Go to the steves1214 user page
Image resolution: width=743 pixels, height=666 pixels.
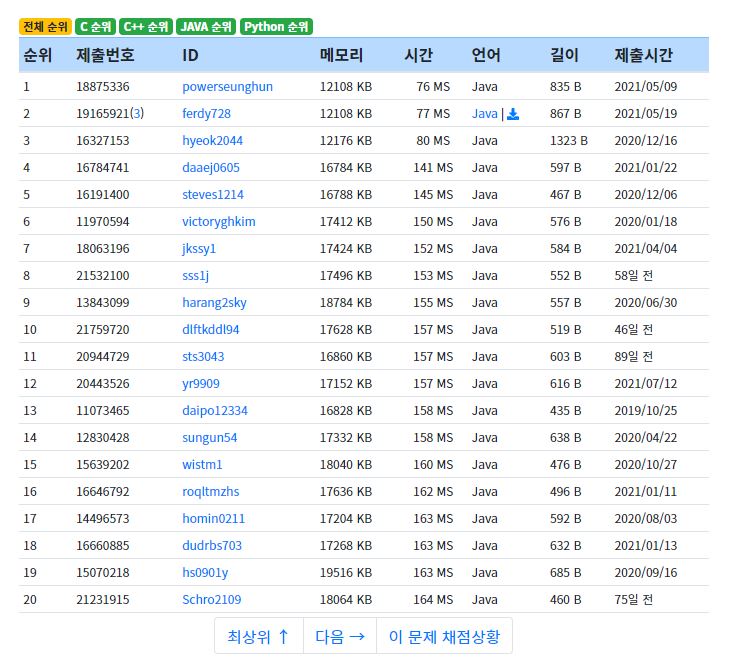(x=213, y=195)
